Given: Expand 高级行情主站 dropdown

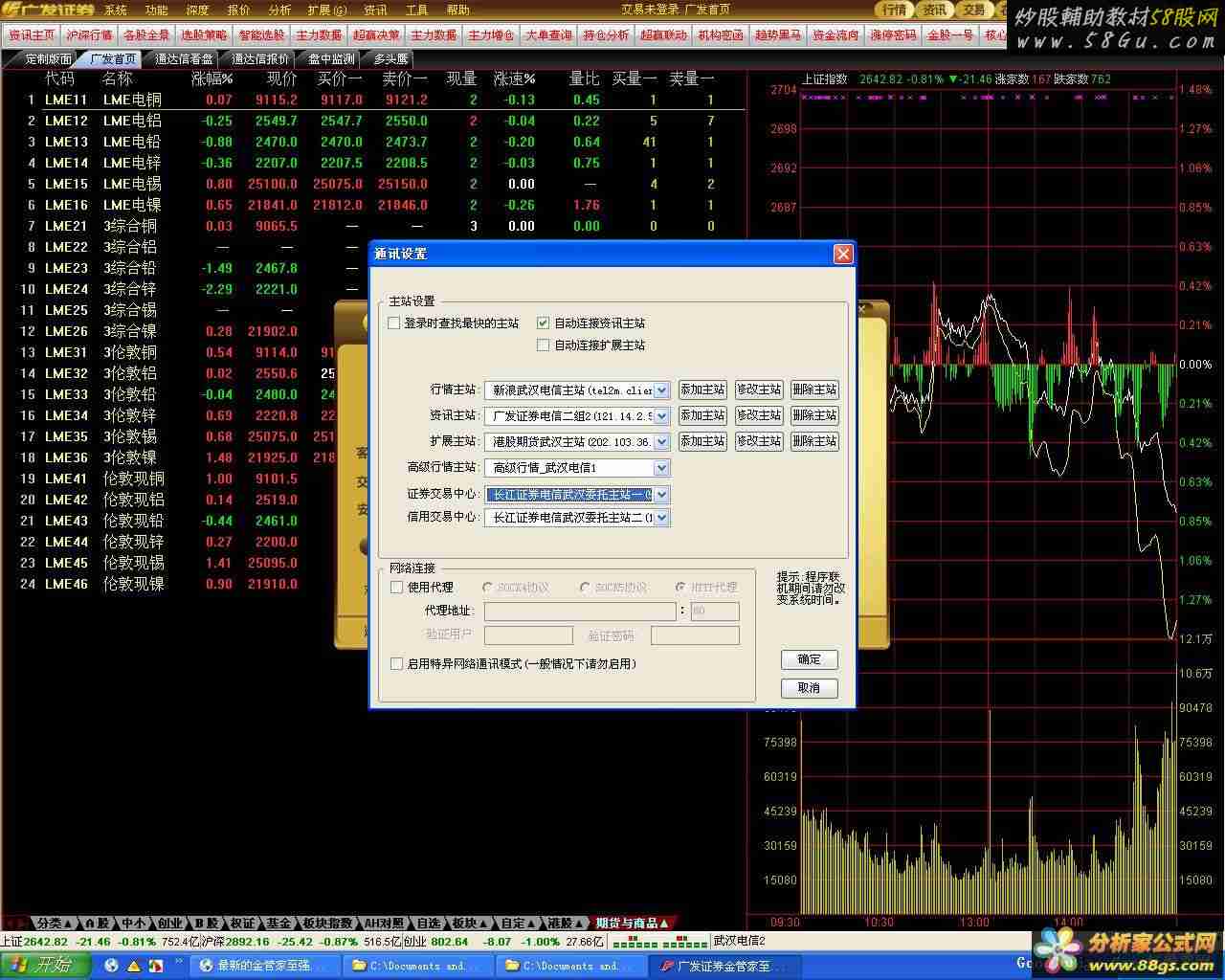Looking at the screenshot, I should click(x=661, y=468).
